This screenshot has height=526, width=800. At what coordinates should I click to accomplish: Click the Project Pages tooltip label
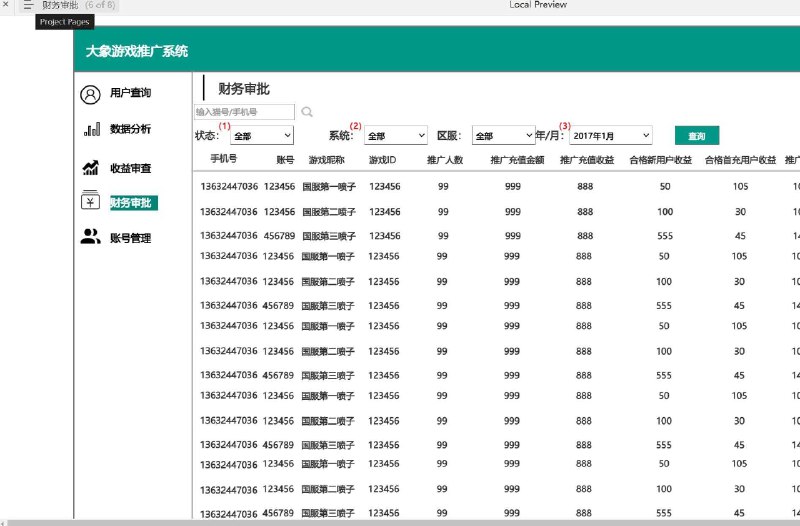[x=65, y=22]
